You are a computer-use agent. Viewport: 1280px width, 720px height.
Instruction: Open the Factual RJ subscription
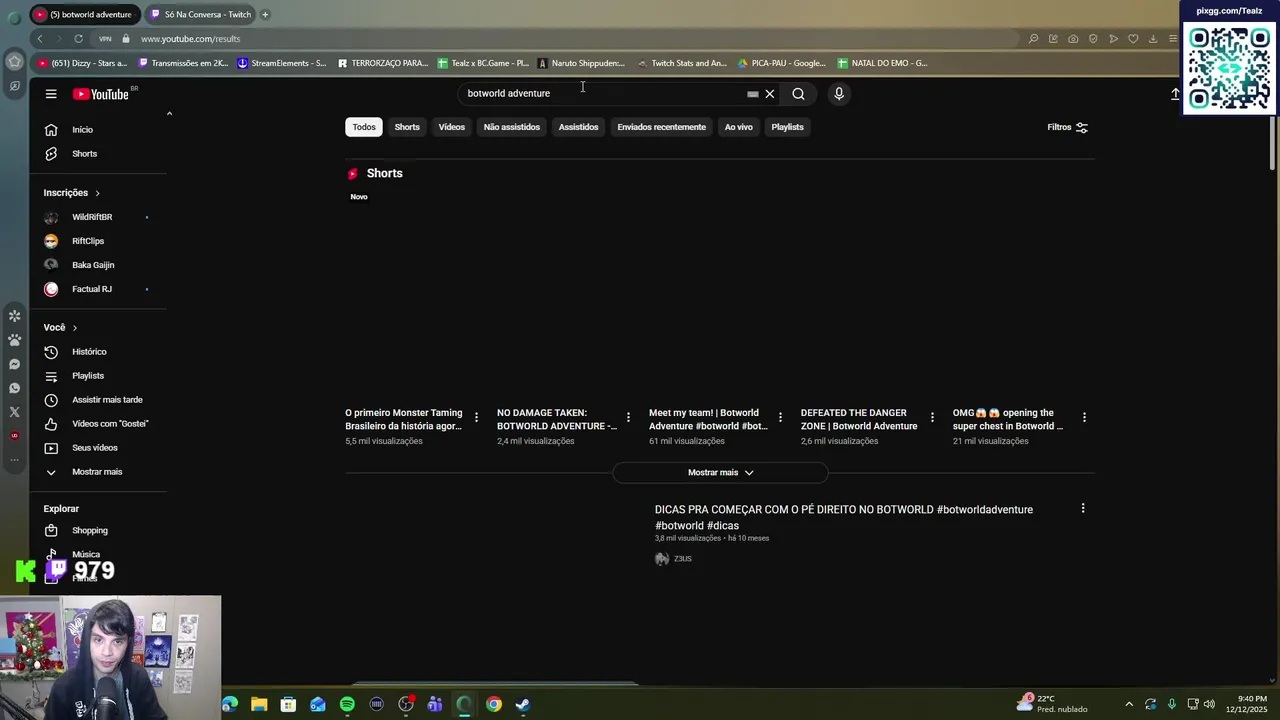[98, 289]
